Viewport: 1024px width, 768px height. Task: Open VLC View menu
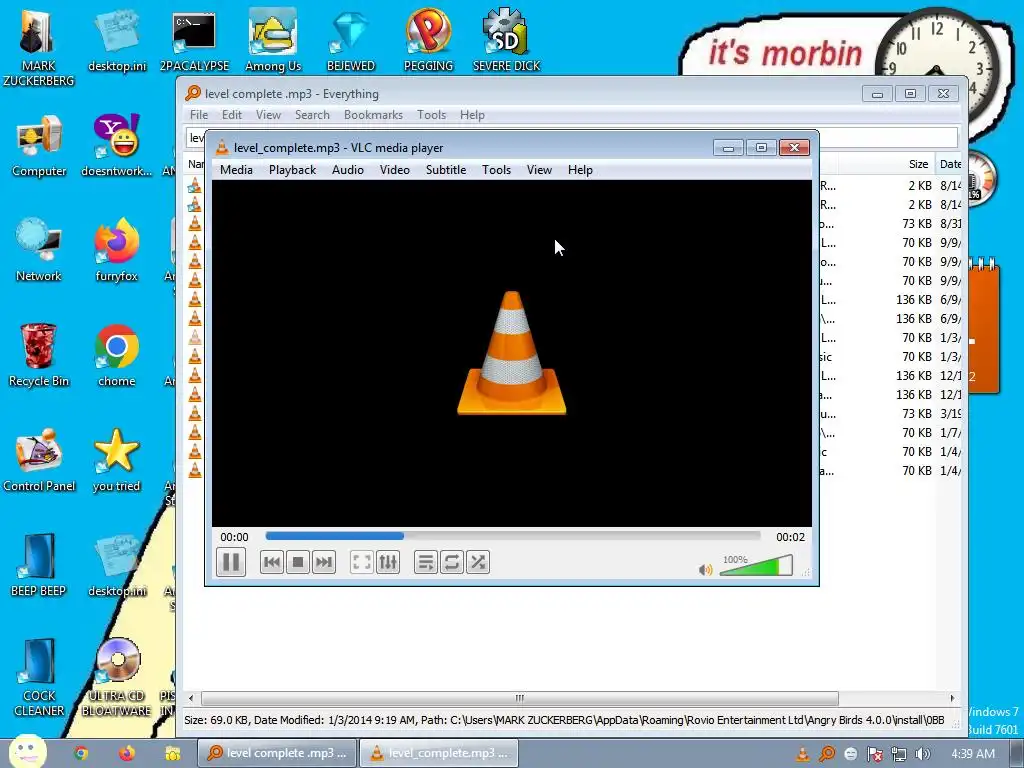coord(539,170)
